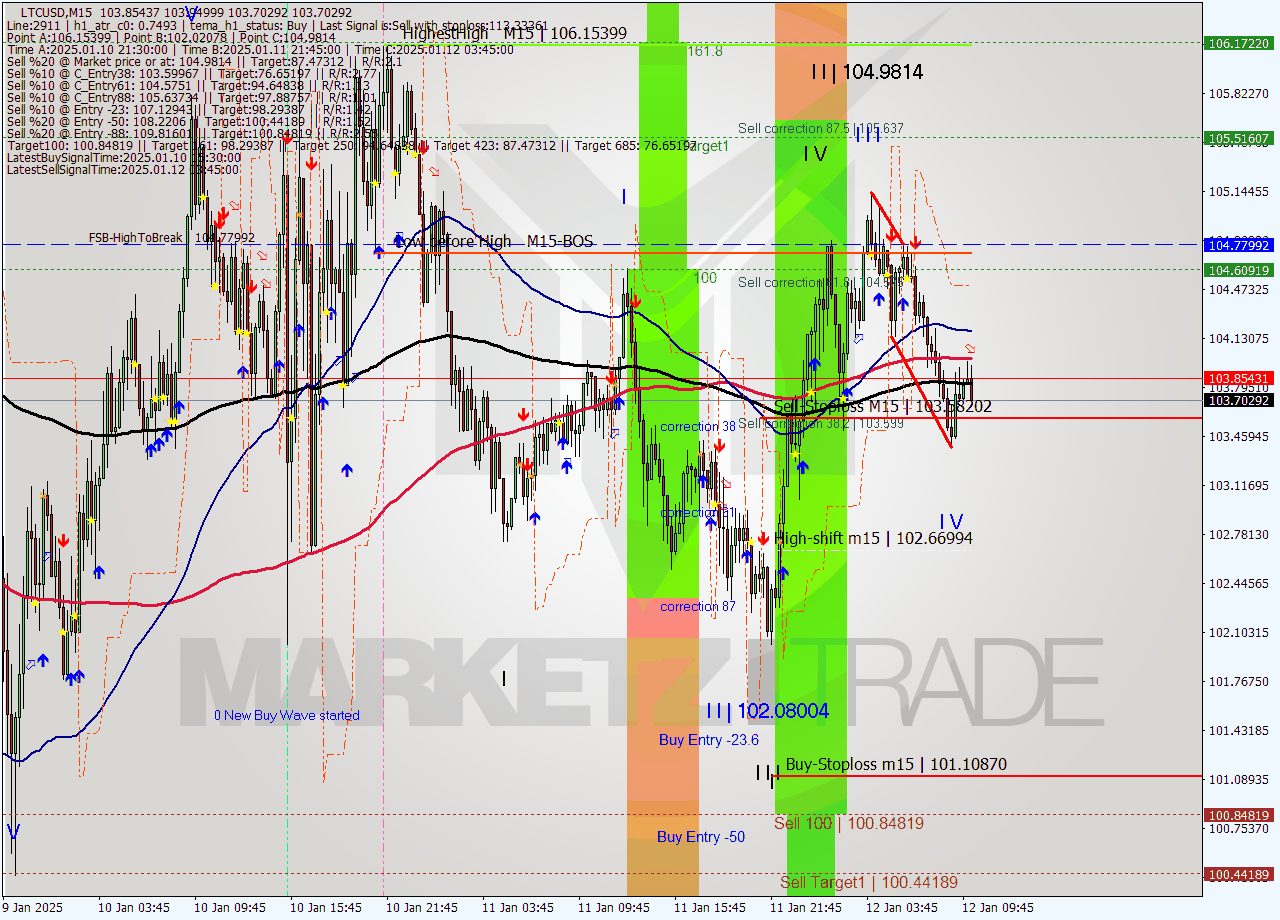
Task: Click the High-shift m15 | 102.66994 label
Action: (x=874, y=538)
